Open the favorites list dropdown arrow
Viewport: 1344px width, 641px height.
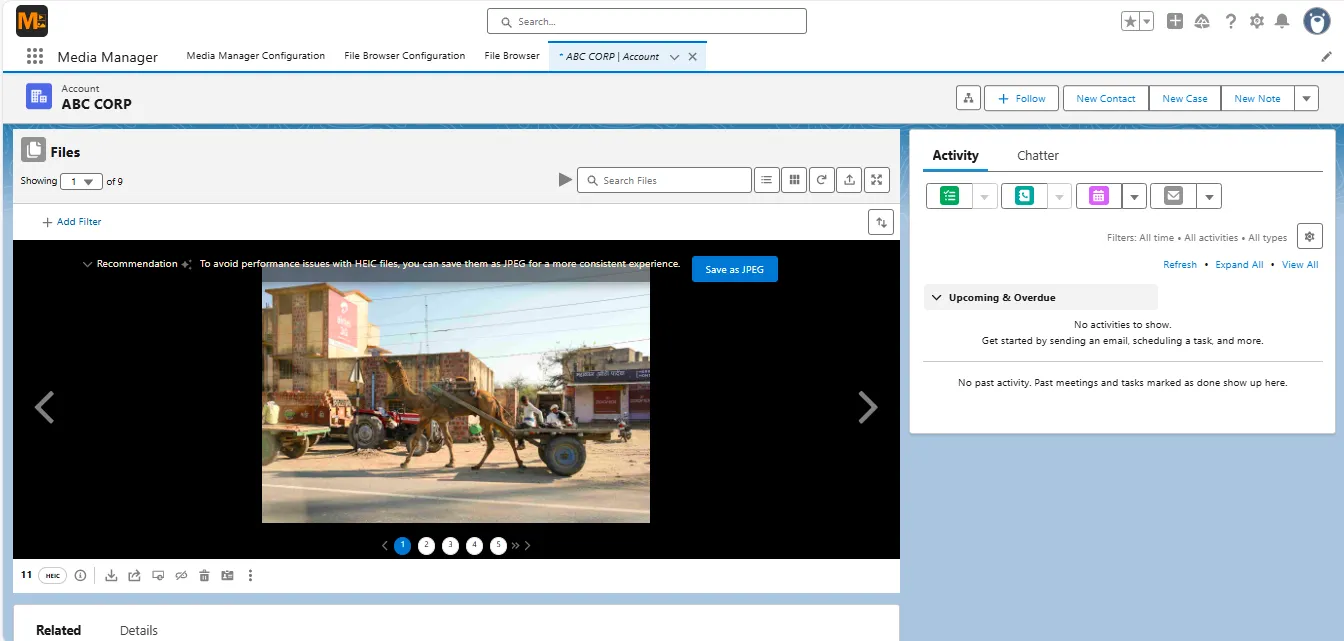(1147, 21)
